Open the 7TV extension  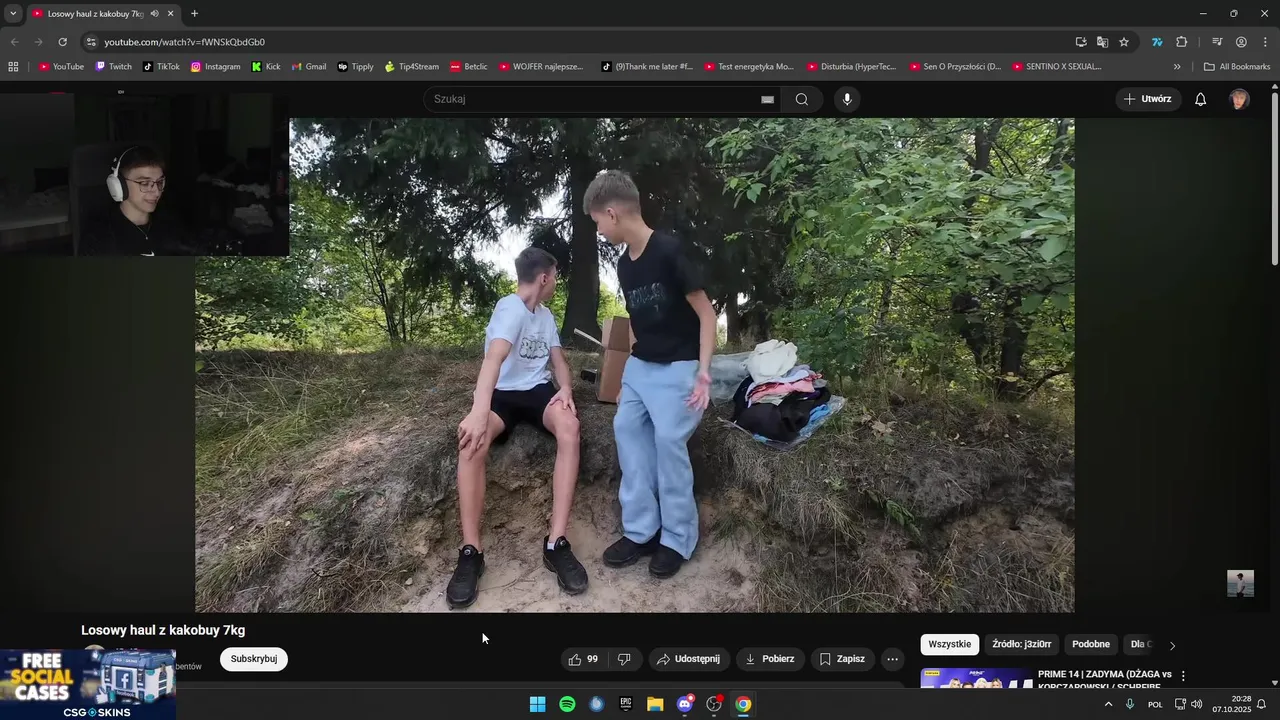1157,42
